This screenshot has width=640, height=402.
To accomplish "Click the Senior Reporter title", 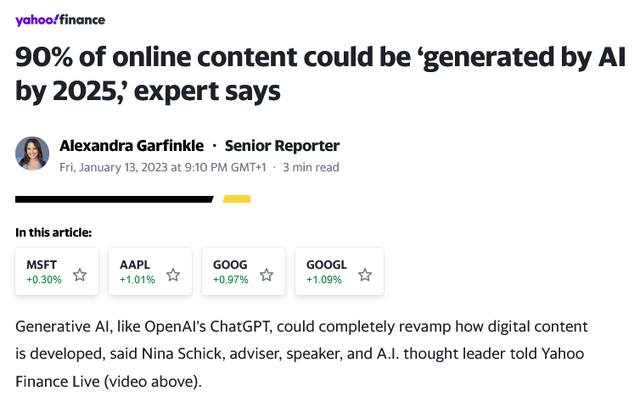I will (x=282, y=146).
